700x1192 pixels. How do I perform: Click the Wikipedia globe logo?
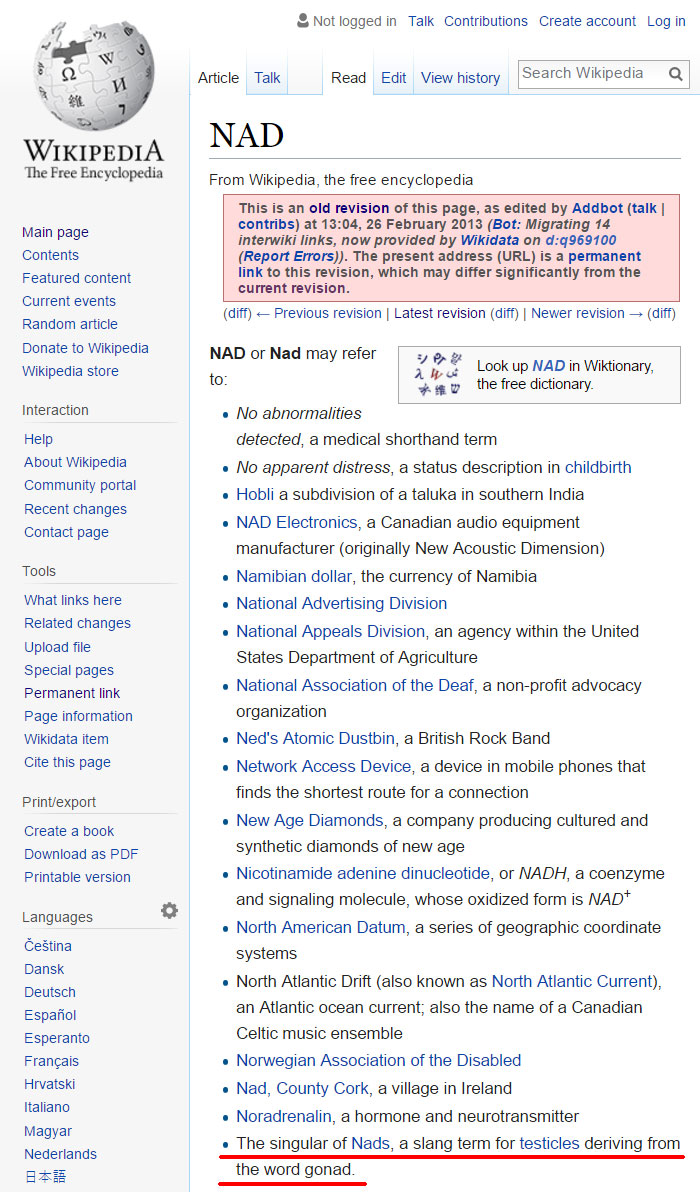(93, 75)
